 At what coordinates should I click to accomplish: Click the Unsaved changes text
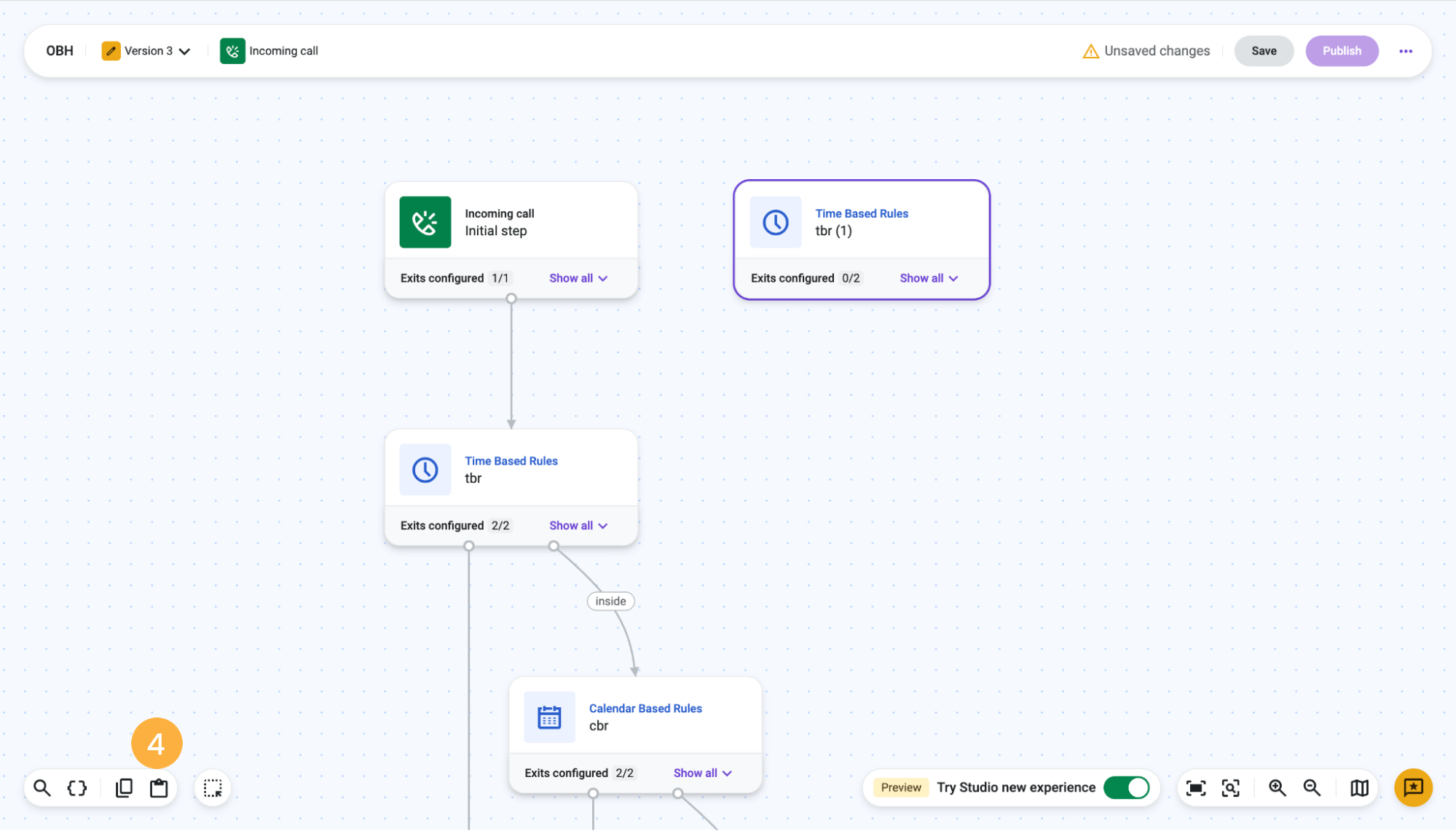point(1157,51)
